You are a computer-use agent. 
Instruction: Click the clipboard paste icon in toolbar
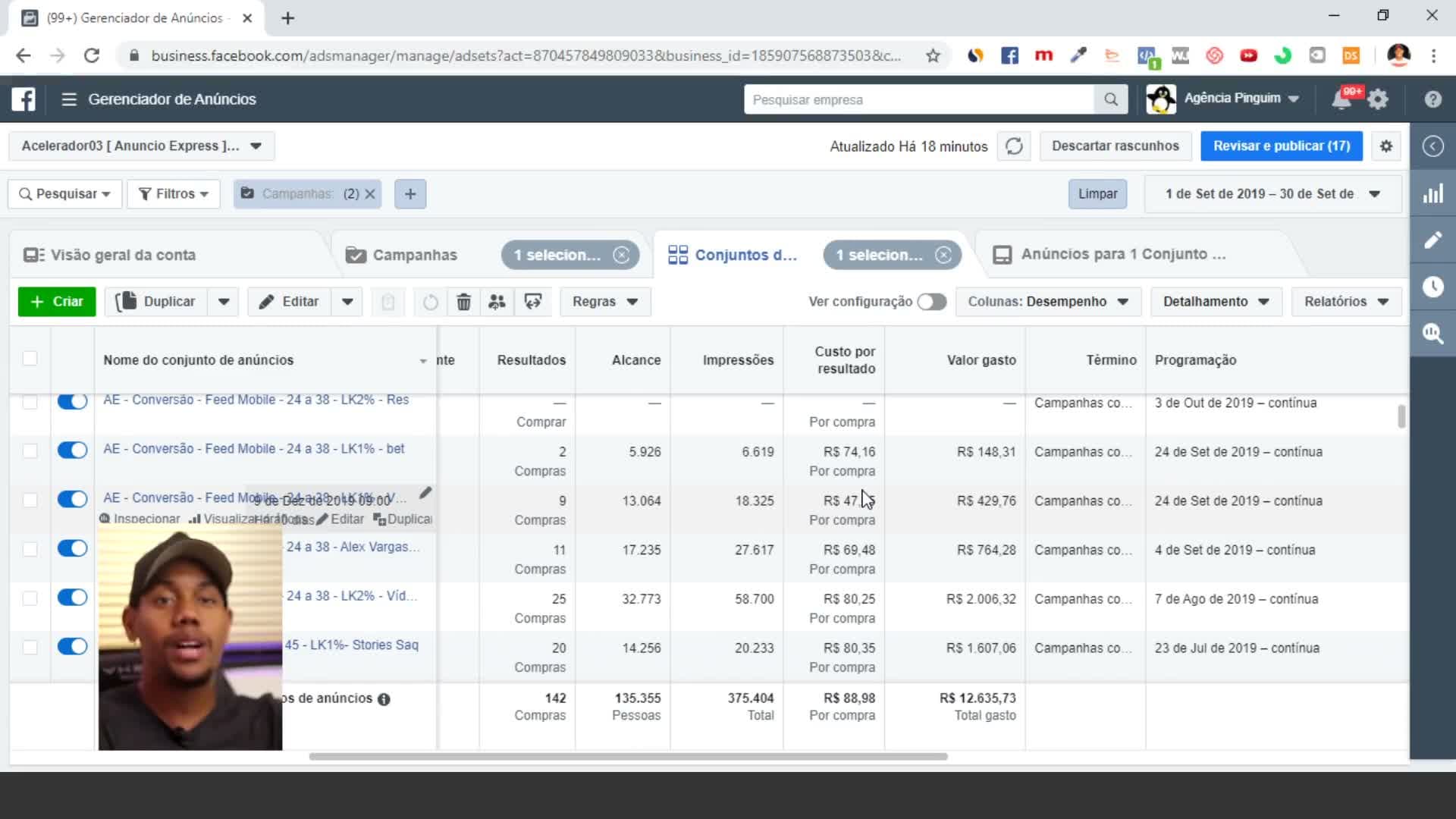(x=388, y=302)
